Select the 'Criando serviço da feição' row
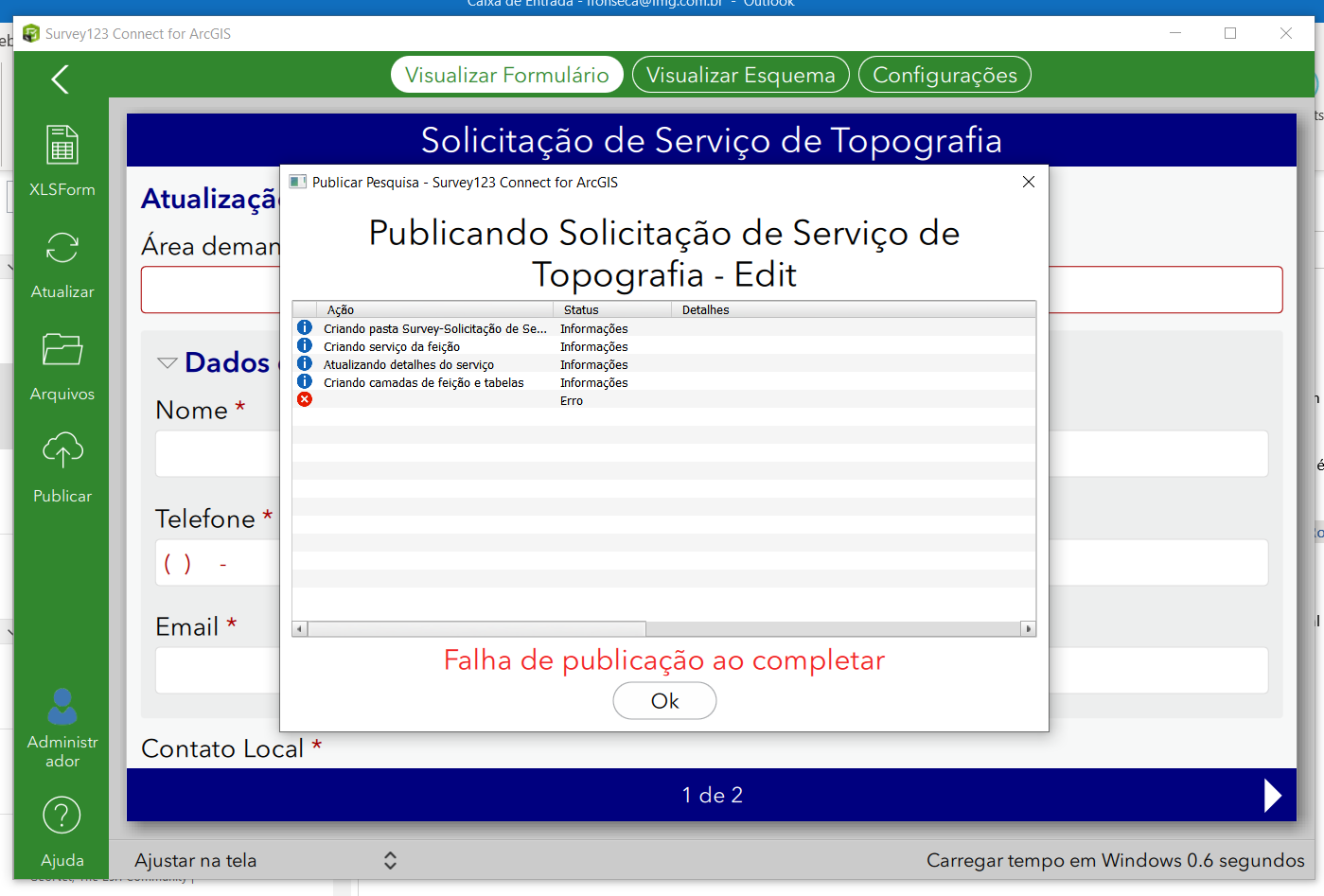 click(664, 346)
